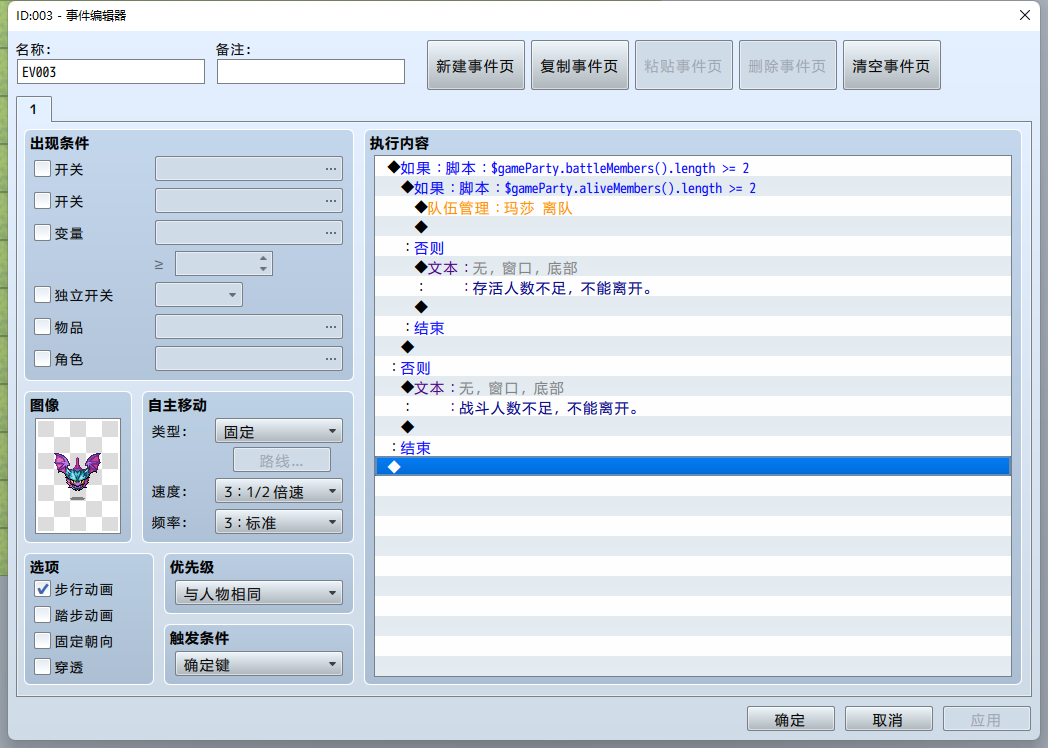Open the 类型 movement type dropdown
The width and height of the screenshot is (1048, 748).
click(x=279, y=431)
